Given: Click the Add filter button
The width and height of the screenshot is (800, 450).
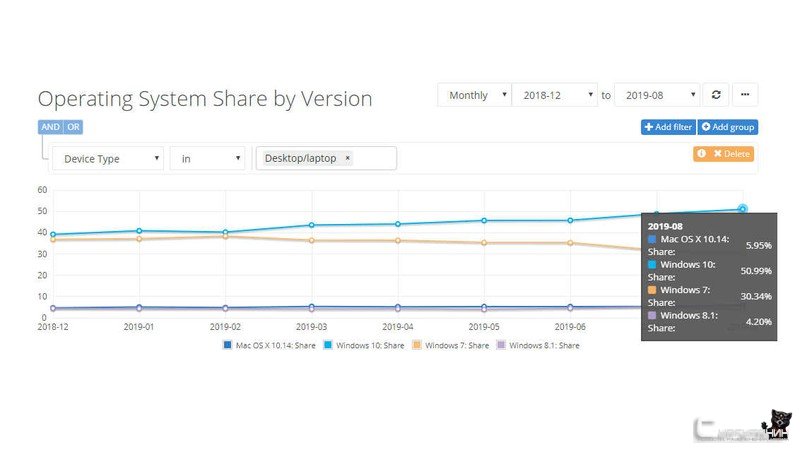Looking at the screenshot, I should (668, 127).
